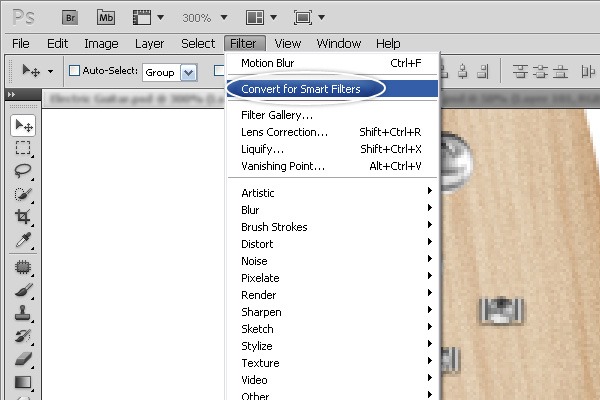The height and width of the screenshot is (400, 600).
Task: Select the Eyedropper tool
Action: (x=23, y=240)
